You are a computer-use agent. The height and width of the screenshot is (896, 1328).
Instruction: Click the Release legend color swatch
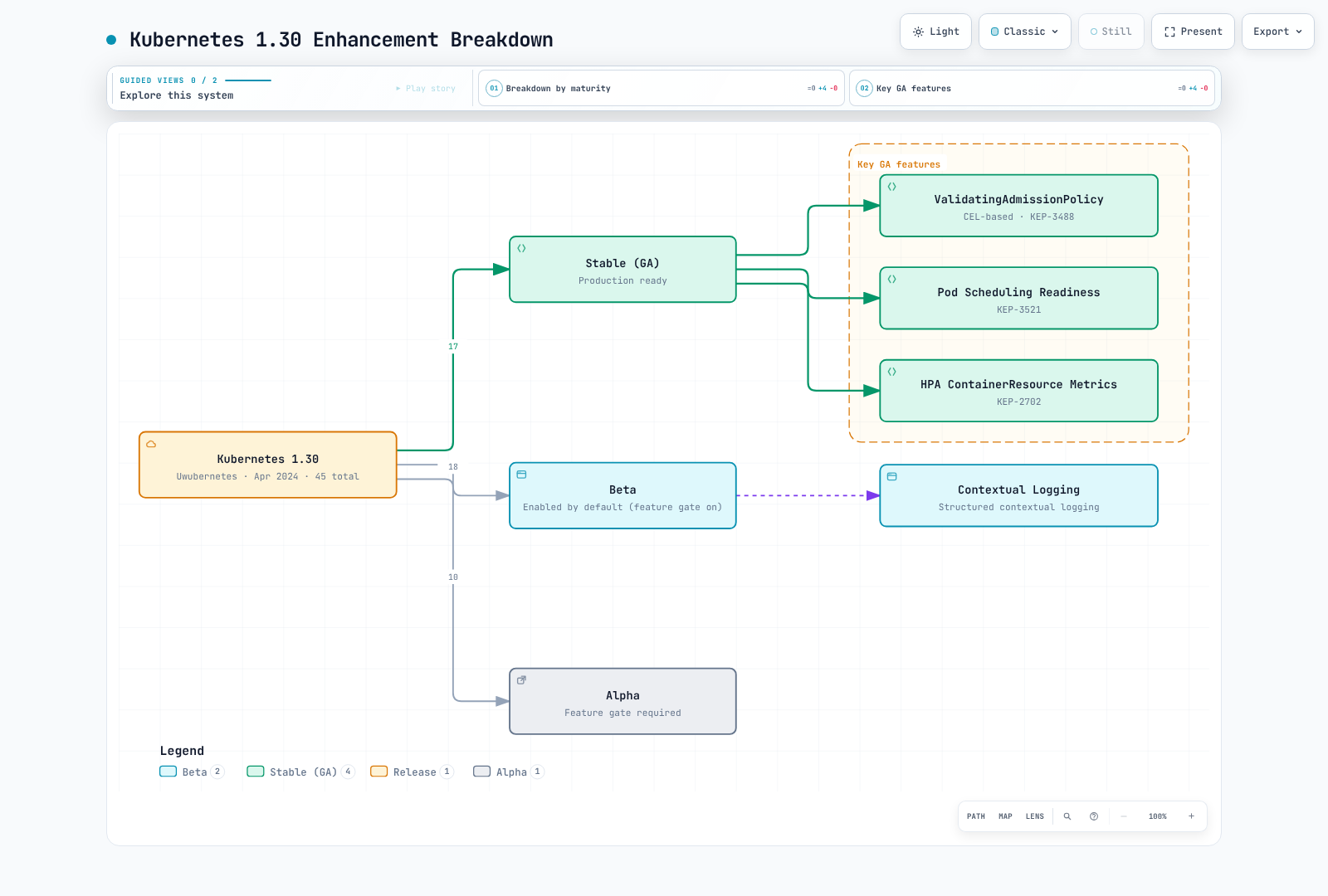[378, 772]
